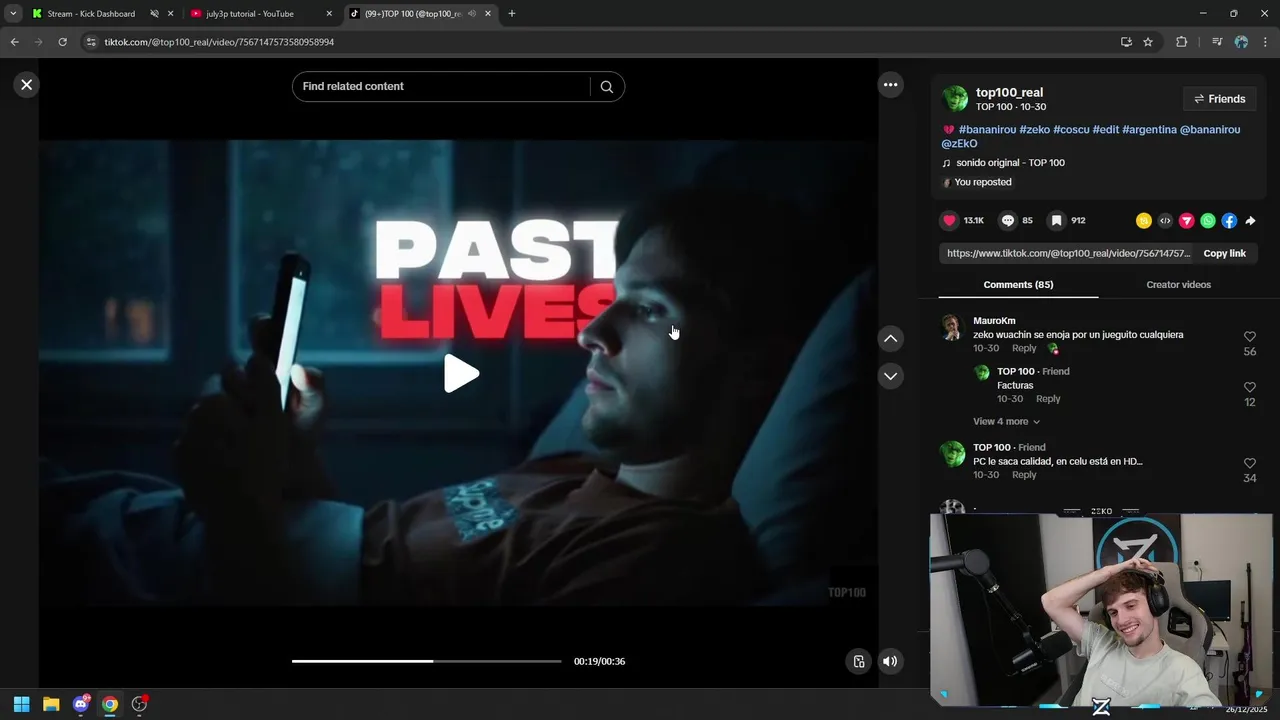Viewport: 1280px width, 720px height.
Task: Click the video URL text field
Action: 1068,254
